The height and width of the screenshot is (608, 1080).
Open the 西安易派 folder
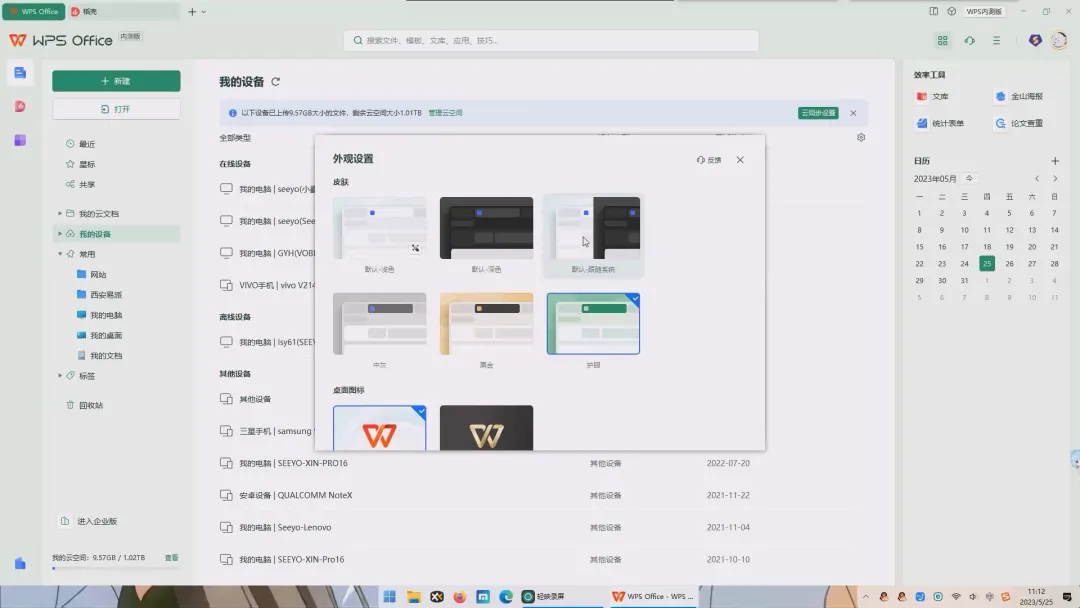tap(106, 295)
